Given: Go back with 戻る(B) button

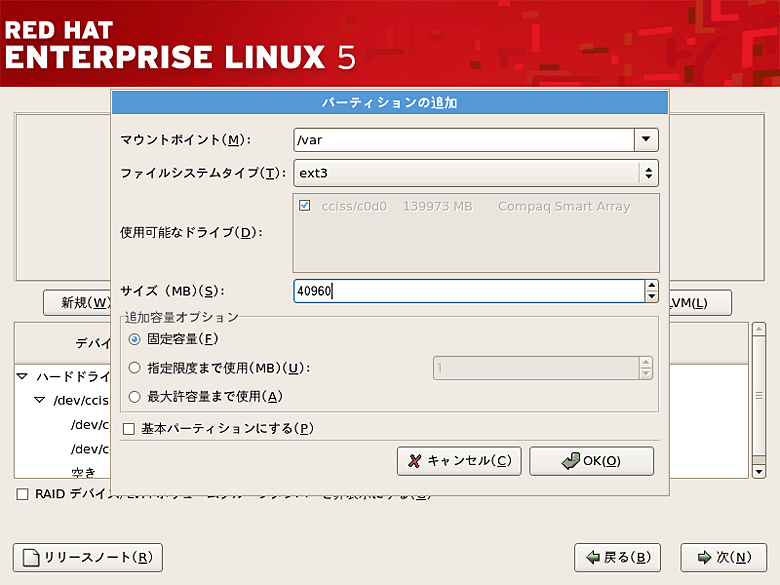Looking at the screenshot, I should point(617,558).
